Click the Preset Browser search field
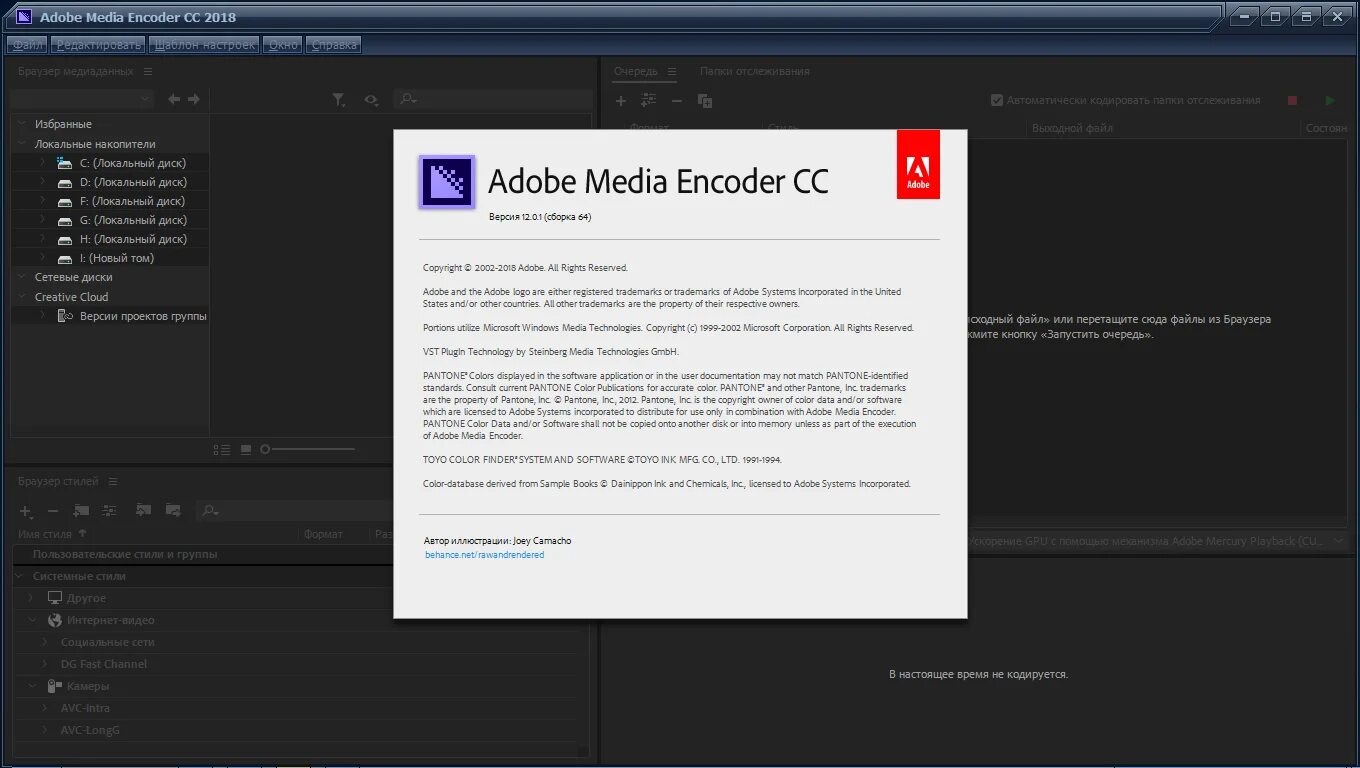This screenshot has width=1360, height=768. (x=295, y=511)
